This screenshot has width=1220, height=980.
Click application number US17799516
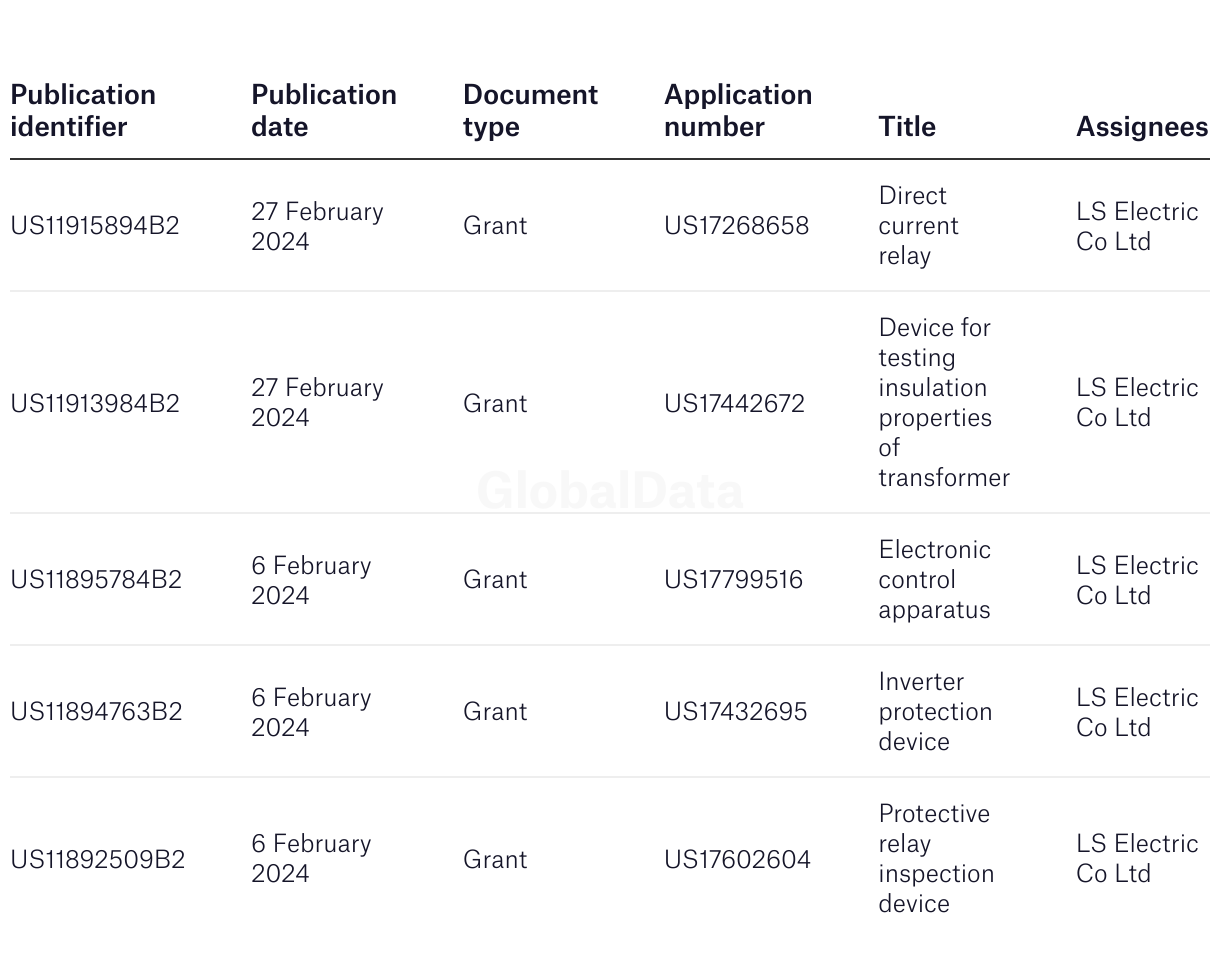coord(734,580)
